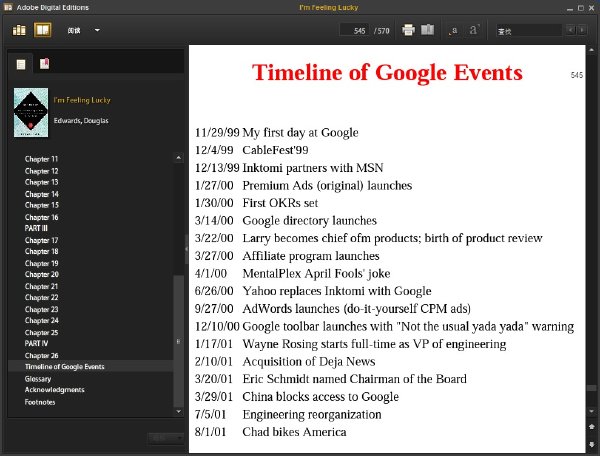Image resolution: width=600 pixels, height=456 pixels.
Task: Go to previous page arrow icon
Action: [592, 426]
